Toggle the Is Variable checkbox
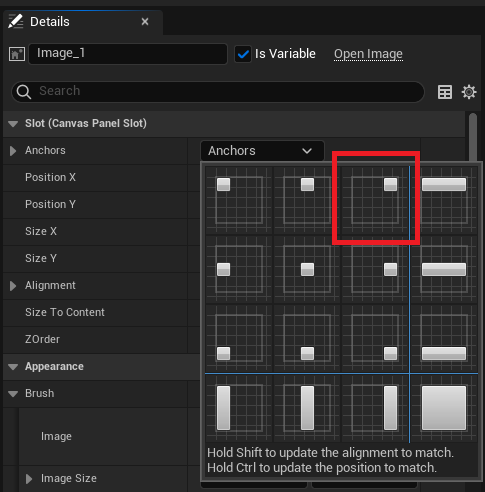Viewport: 485px width, 492px height. click(243, 54)
